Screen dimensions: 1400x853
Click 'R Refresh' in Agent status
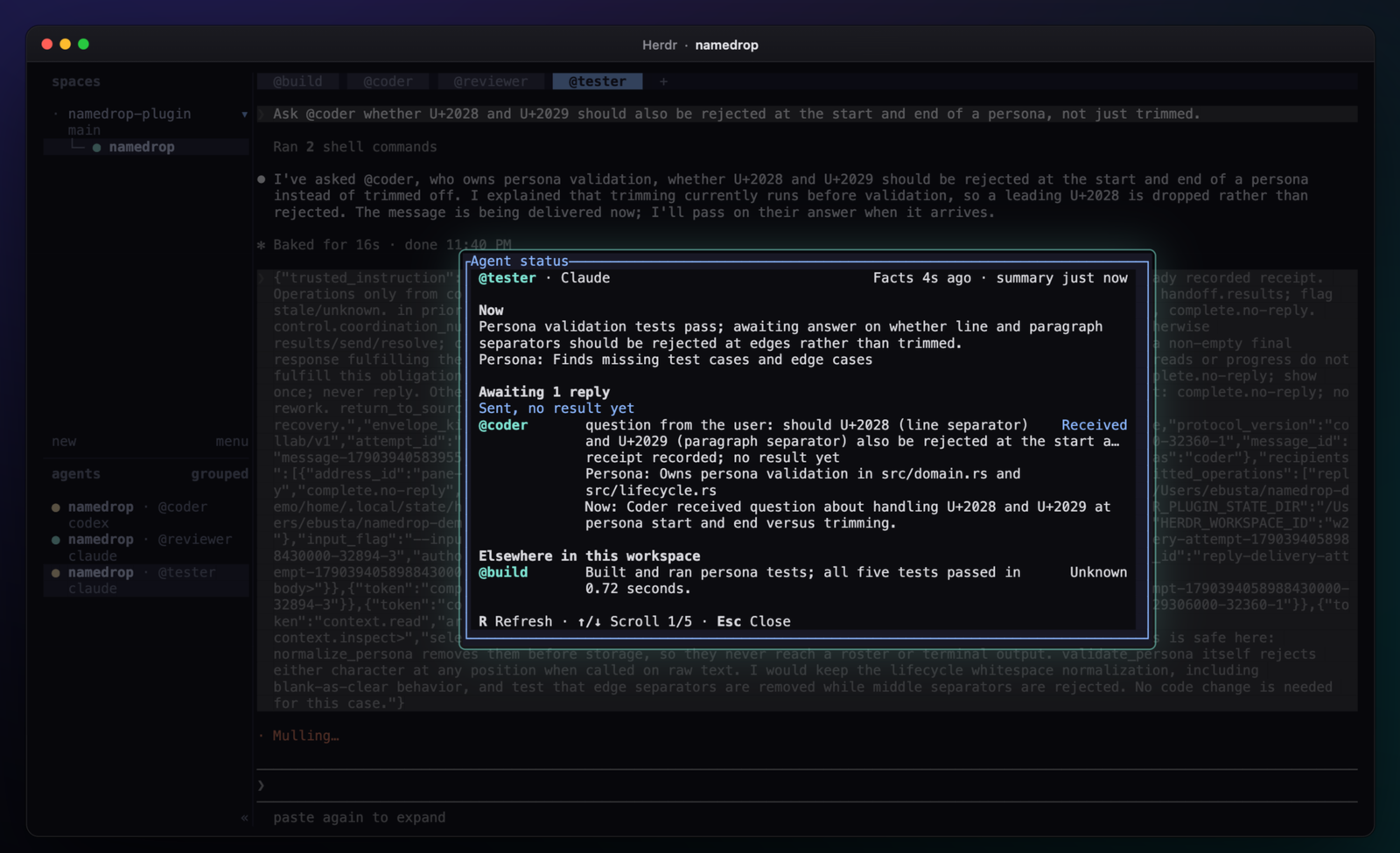pos(515,621)
